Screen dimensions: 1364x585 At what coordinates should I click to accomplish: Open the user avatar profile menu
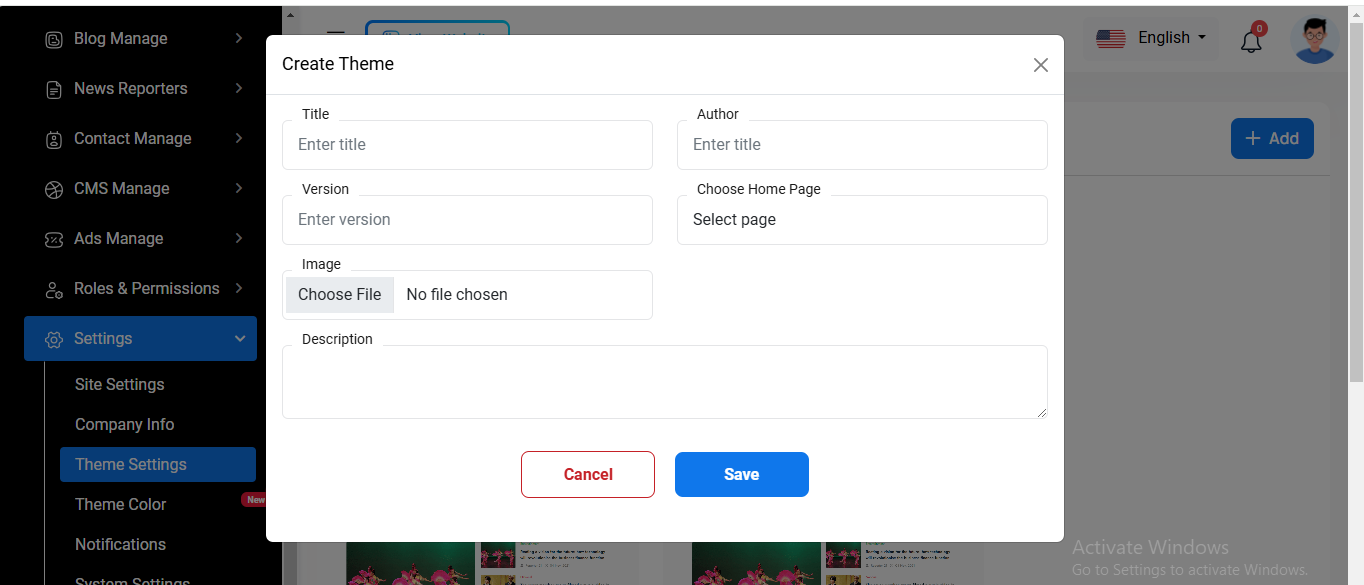coord(1314,40)
